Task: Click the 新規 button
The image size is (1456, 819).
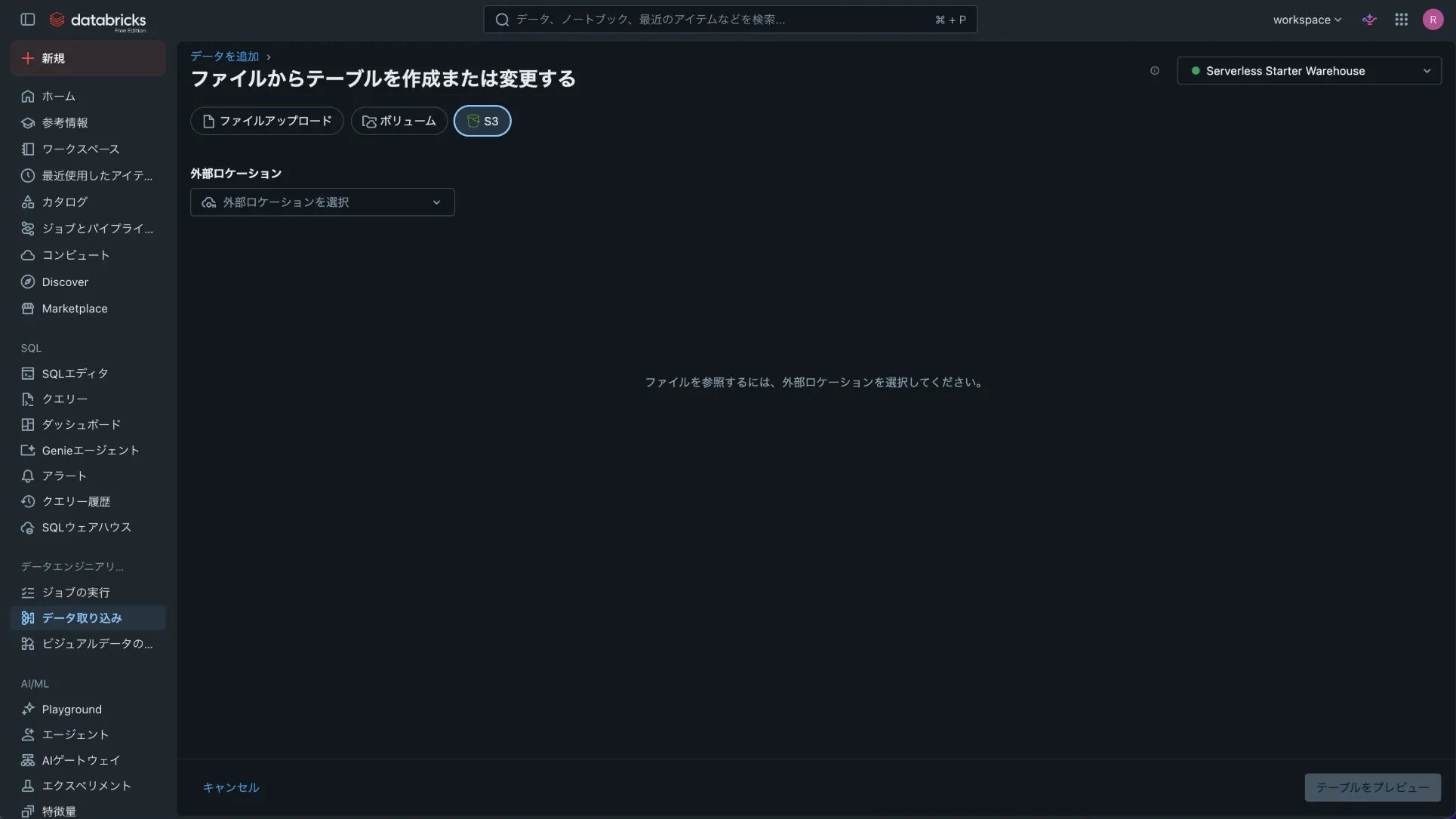Action: coord(88,58)
